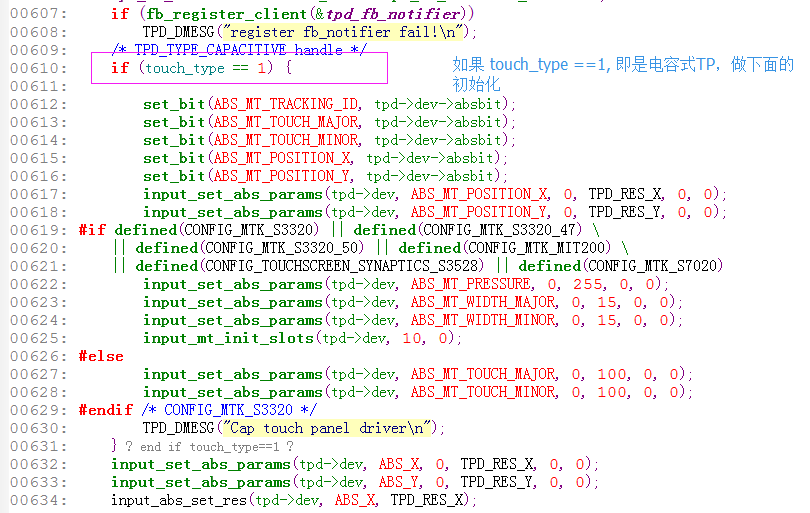810x513 pixels.
Task: Click CONFIG_MTK_S7020 macro
Action: pyautogui.click(x=653, y=266)
